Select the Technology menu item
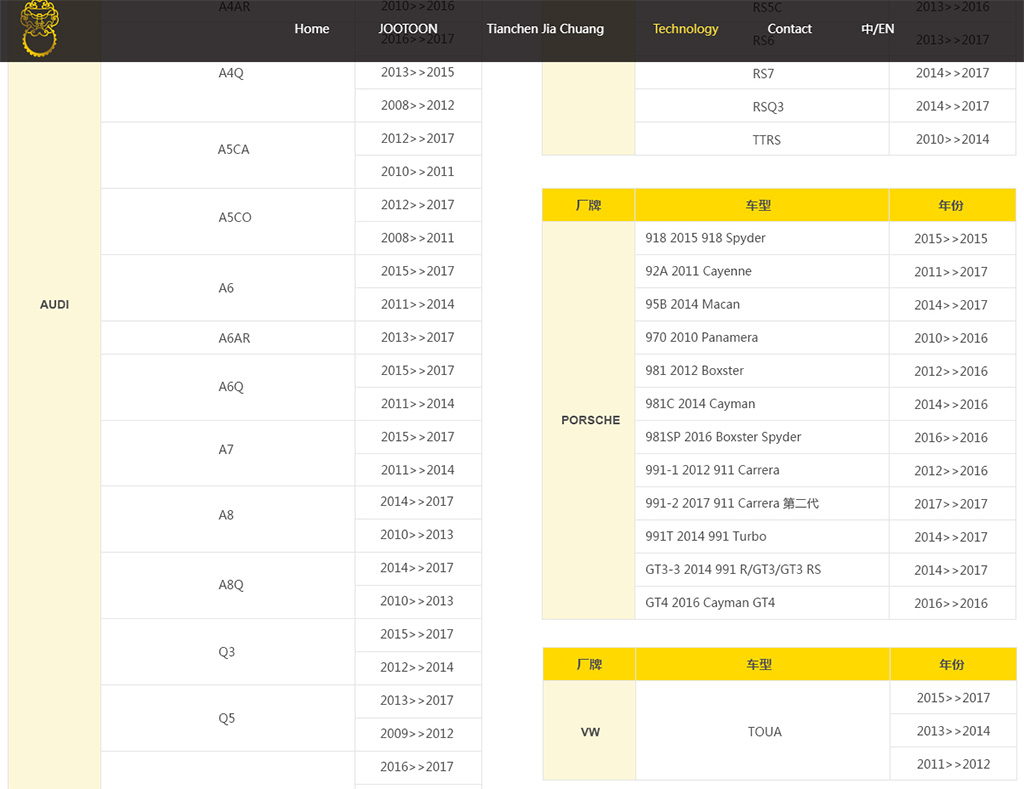The image size is (1024, 789). coord(685,29)
